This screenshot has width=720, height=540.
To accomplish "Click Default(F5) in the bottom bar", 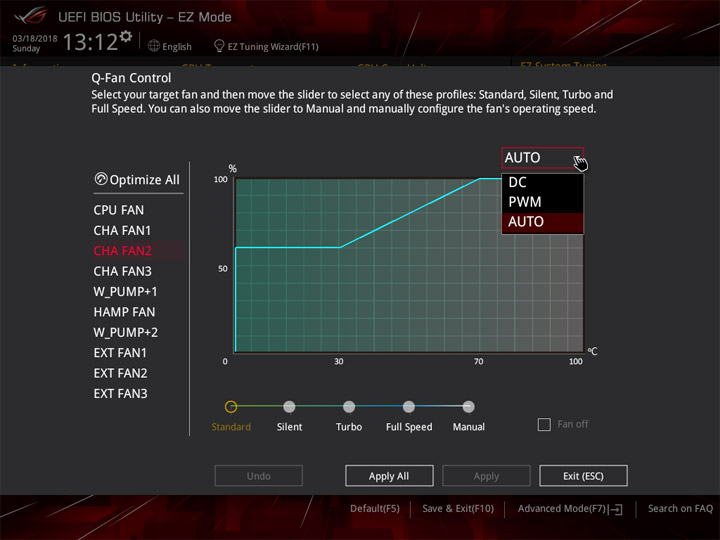I will (x=375, y=509).
